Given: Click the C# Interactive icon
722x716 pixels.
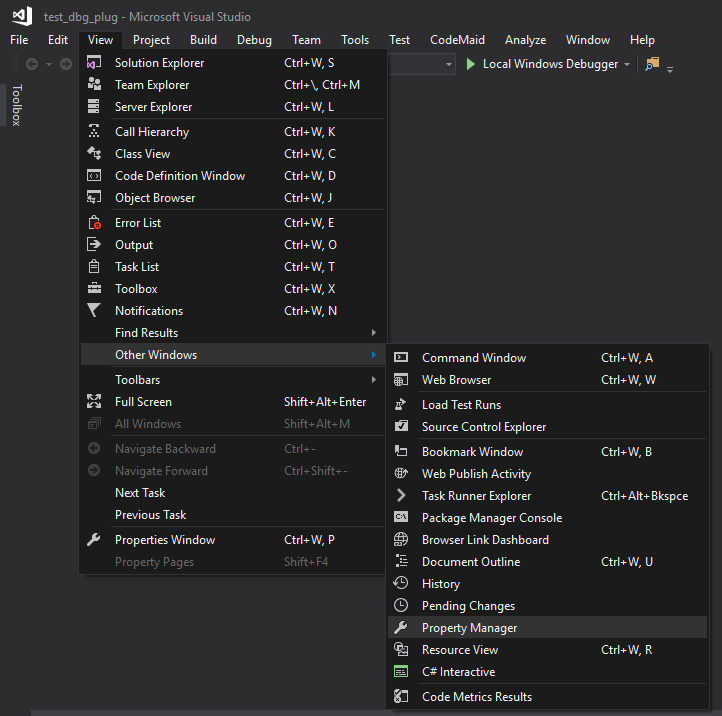Looking at the screenshot, I should coord(401,672).
